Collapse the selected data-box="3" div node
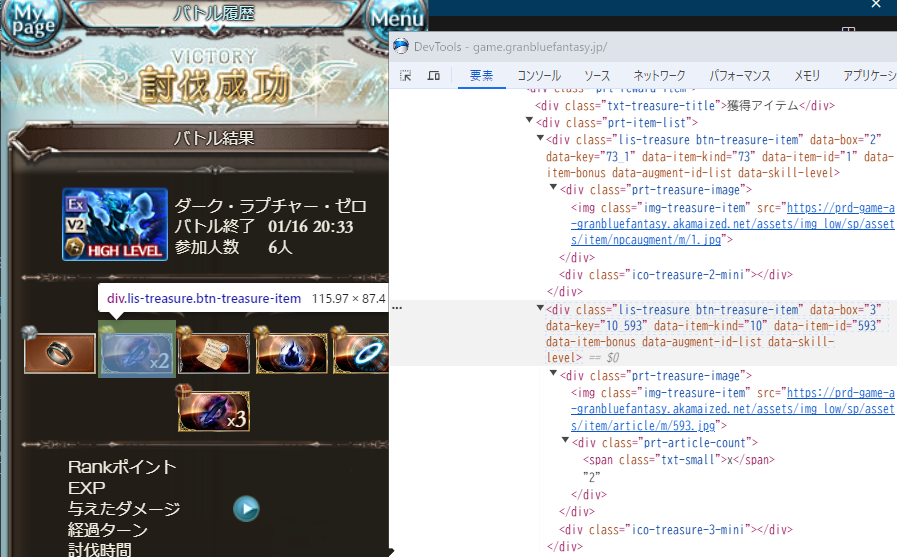This screenshot has height=557, width=897. click(x=540, y=307)
